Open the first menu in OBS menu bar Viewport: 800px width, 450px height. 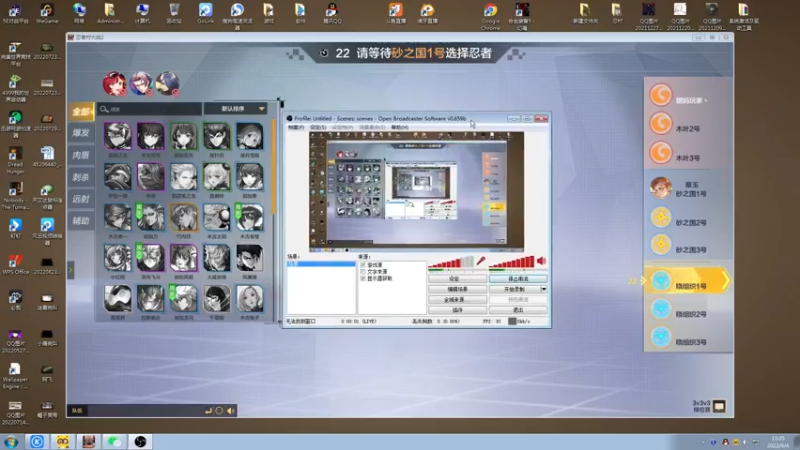296,127
